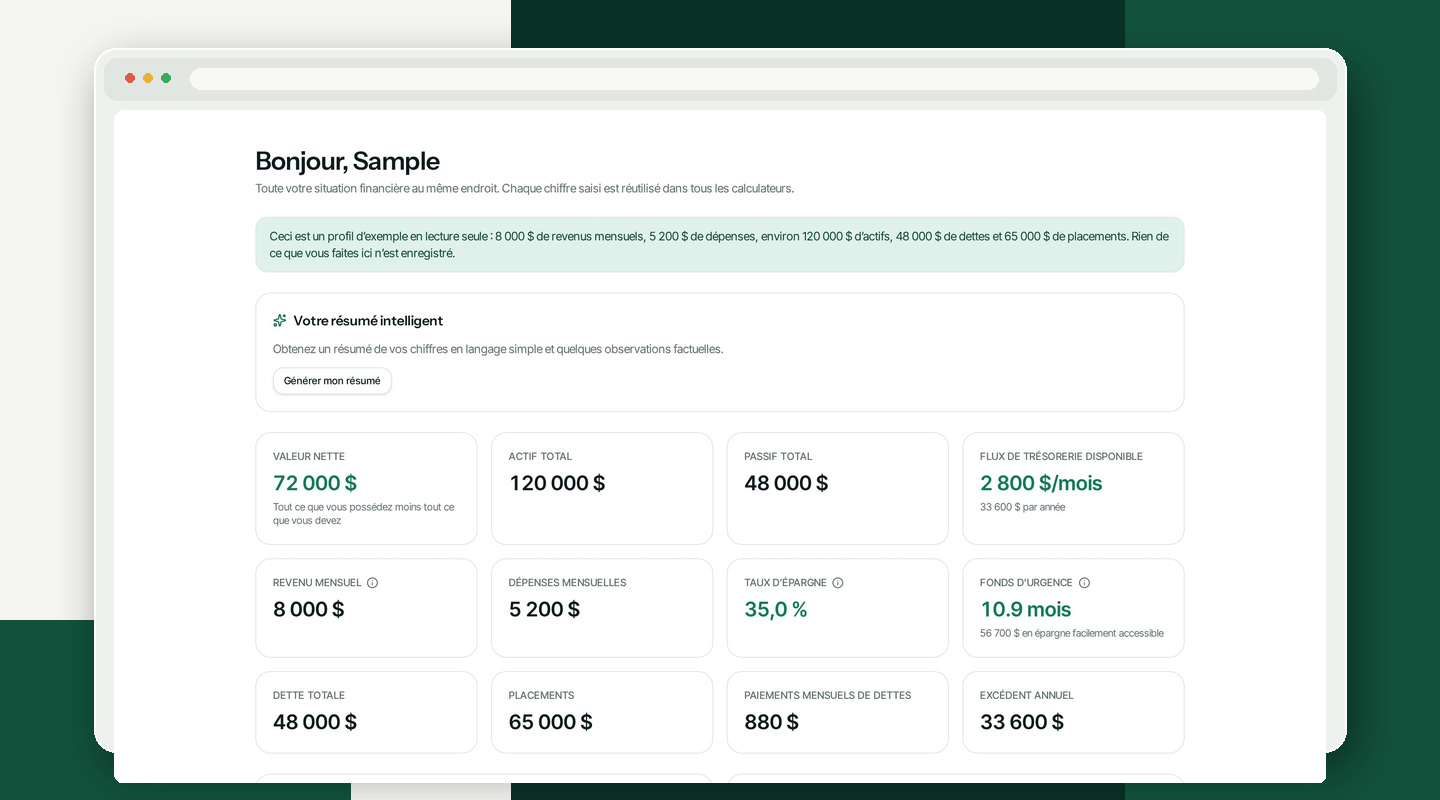Click the 10.9 mois emergency fund value

pos(1025,609)
